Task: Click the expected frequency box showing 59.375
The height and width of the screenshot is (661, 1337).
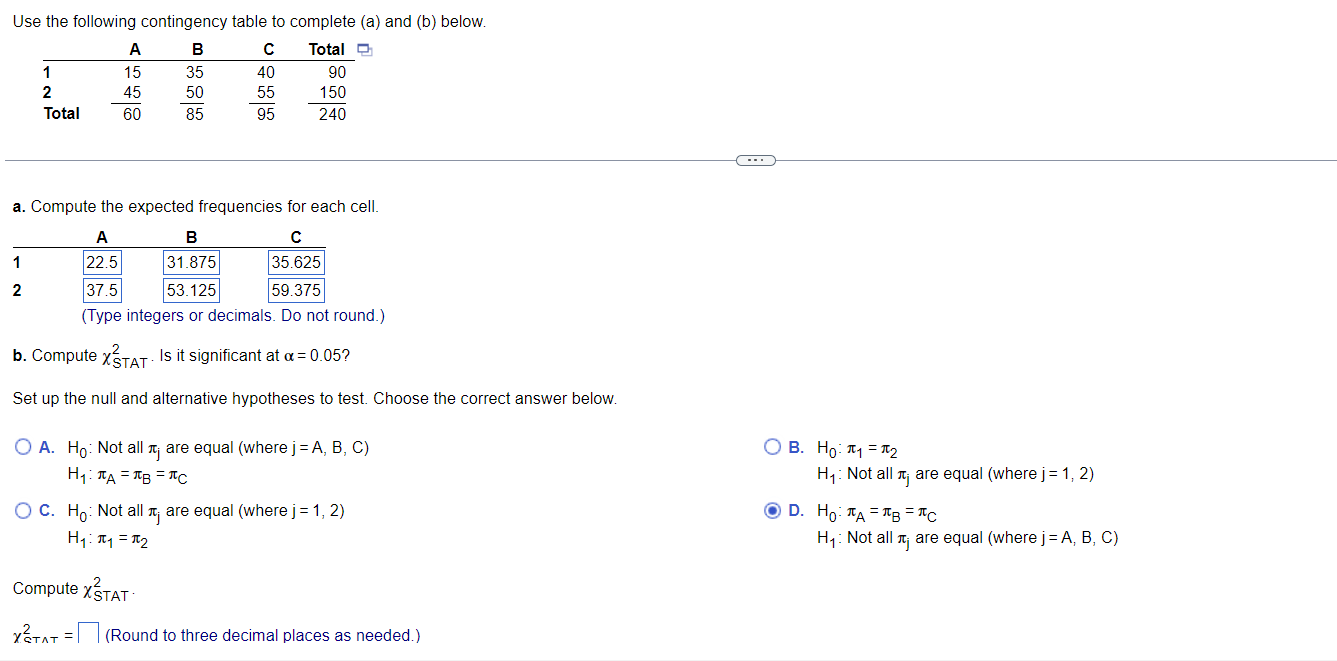Action: pos(295,289)
